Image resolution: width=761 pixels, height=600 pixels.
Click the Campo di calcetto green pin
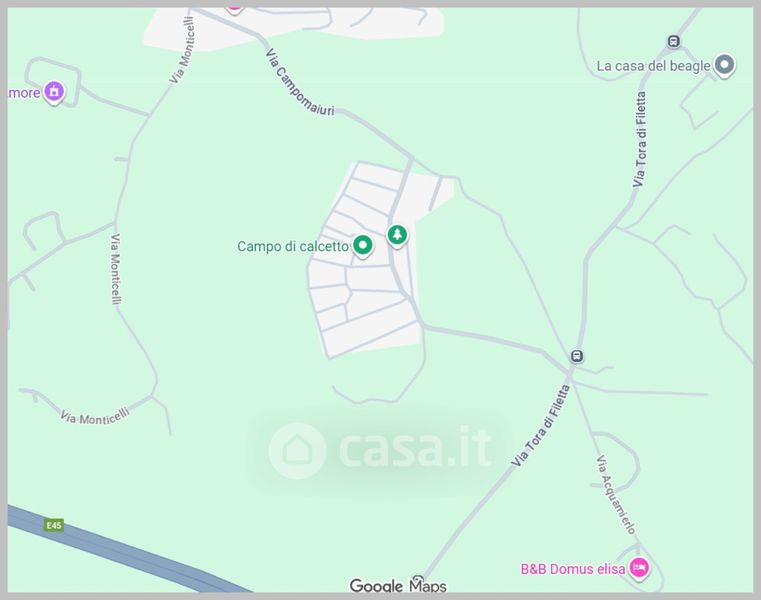click(x=363, y=246)
